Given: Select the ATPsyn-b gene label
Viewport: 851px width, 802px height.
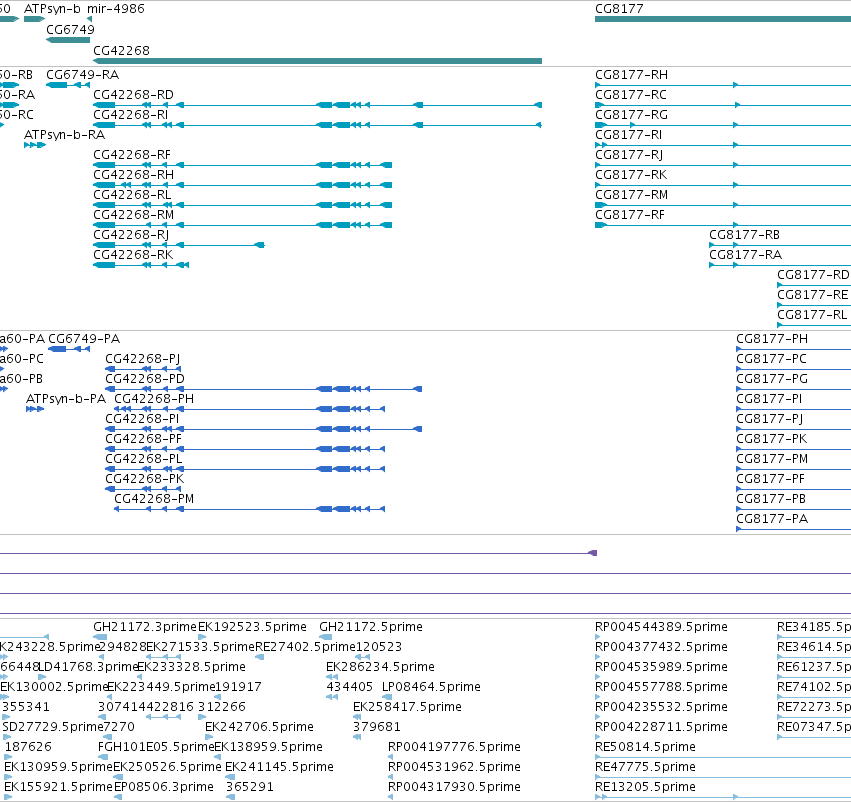Looking at the screenshot, I should point(52,9).
